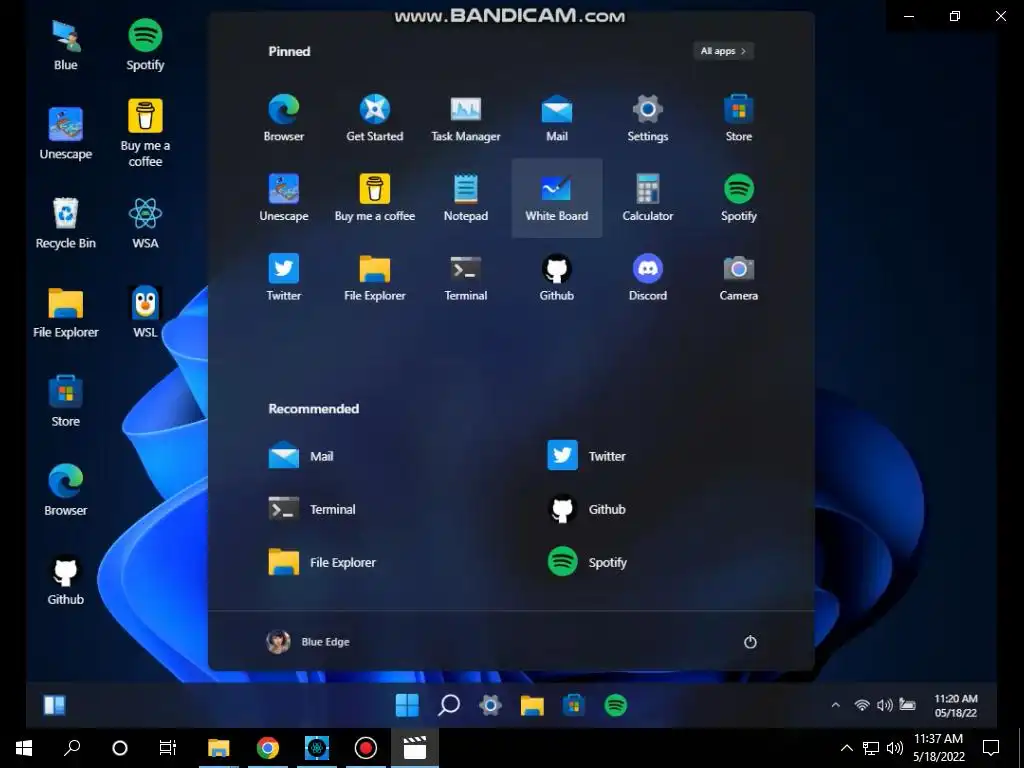The width and height of the screenshot is (1024, 768).
Task: Click the power button in Start menu
Action: pos(750,642)
